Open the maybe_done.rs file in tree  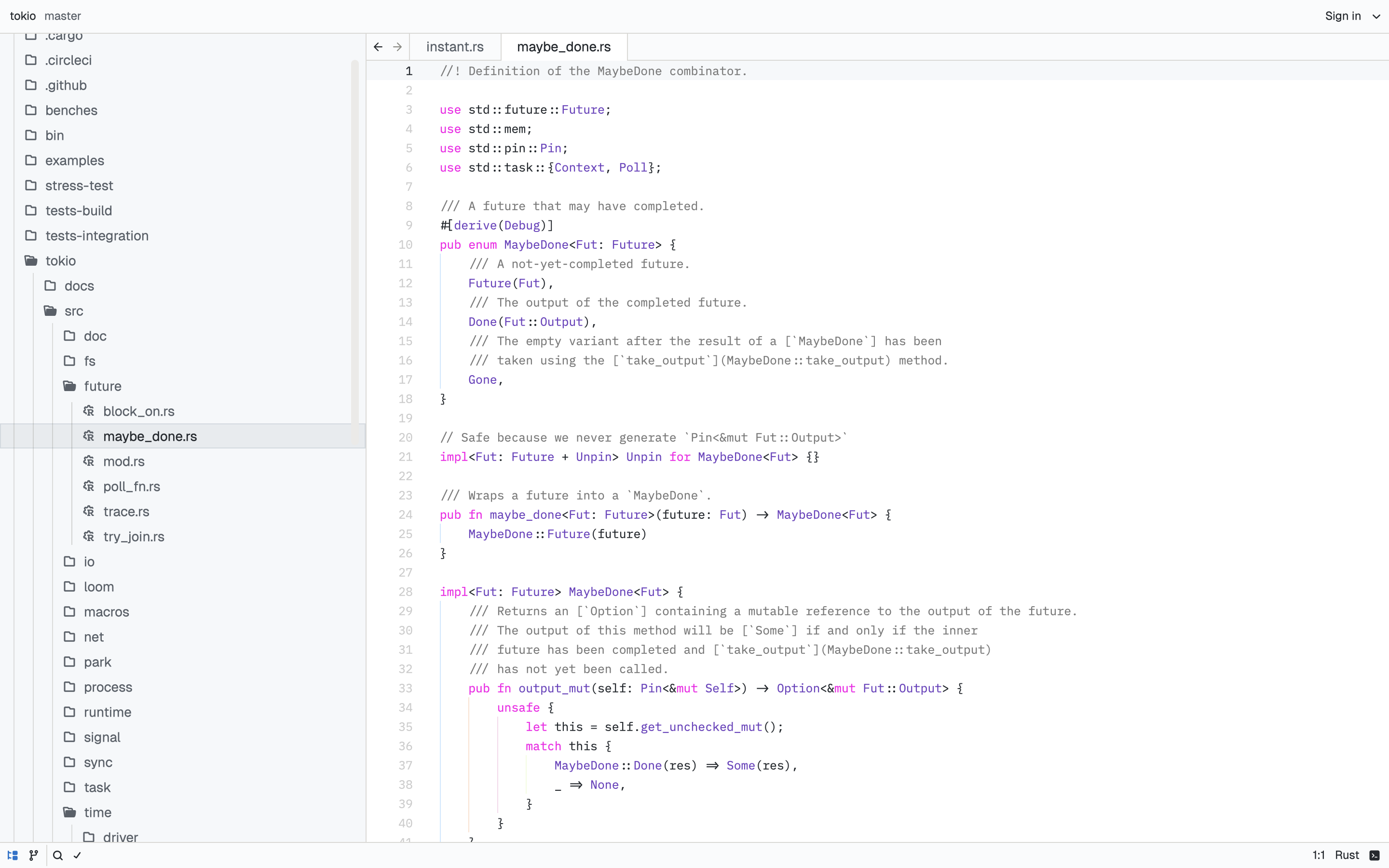182,436
